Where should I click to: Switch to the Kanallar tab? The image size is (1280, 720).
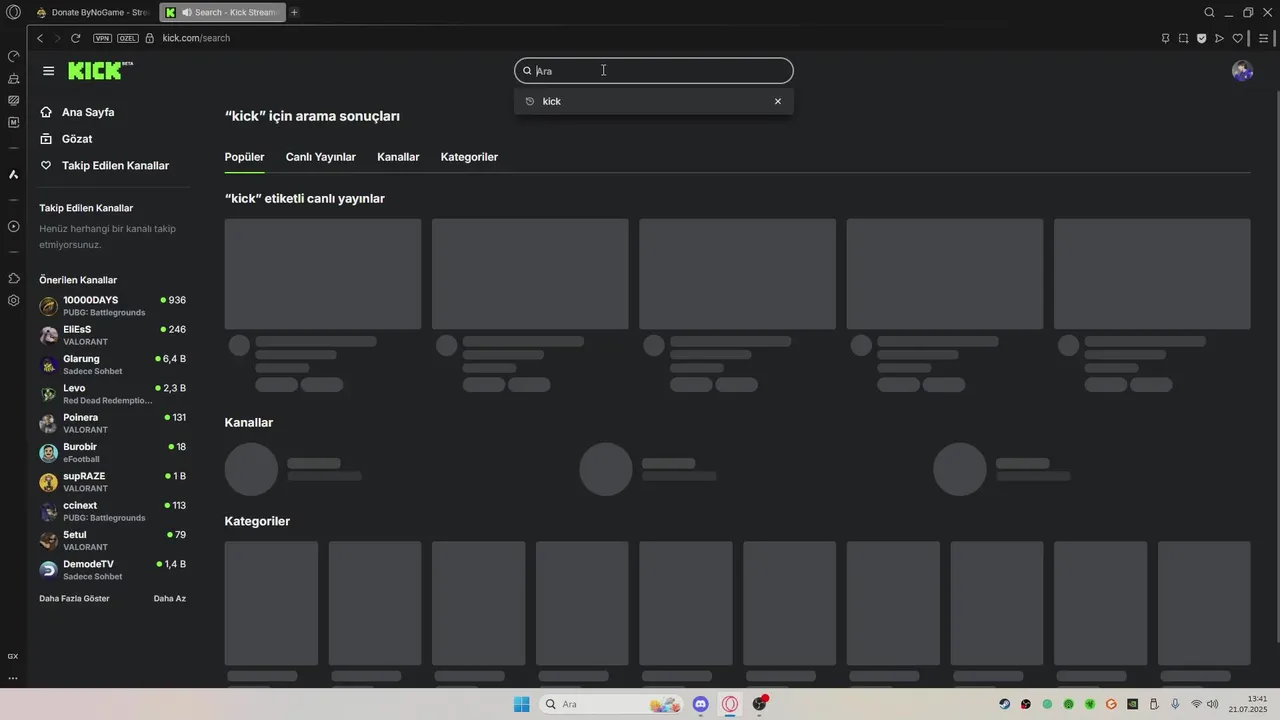click(x=398, y=157)
